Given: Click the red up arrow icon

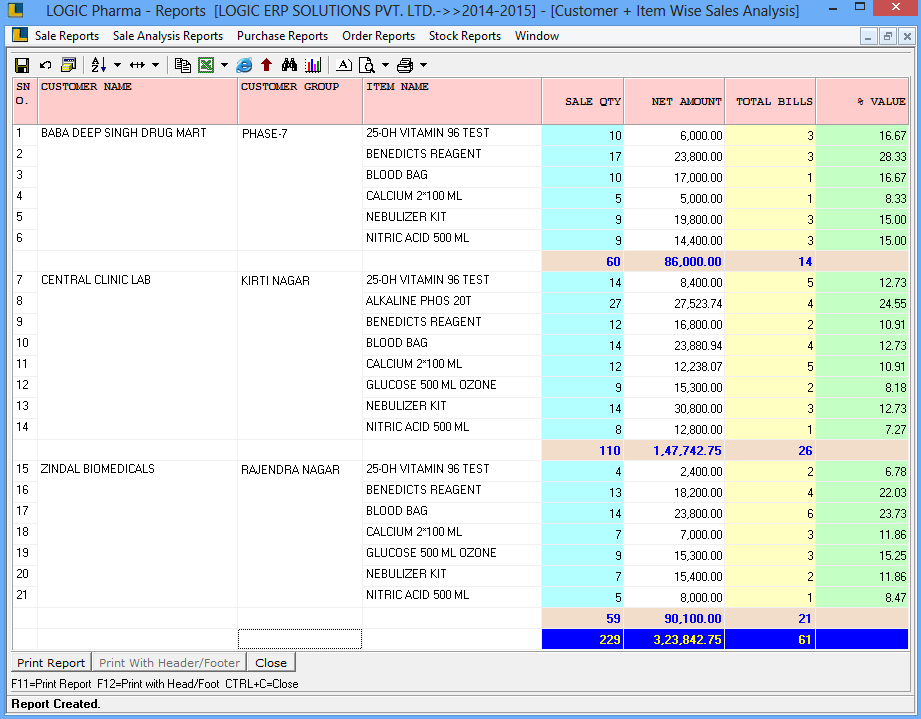Looking at the screenshot, I should pos(266,65).
